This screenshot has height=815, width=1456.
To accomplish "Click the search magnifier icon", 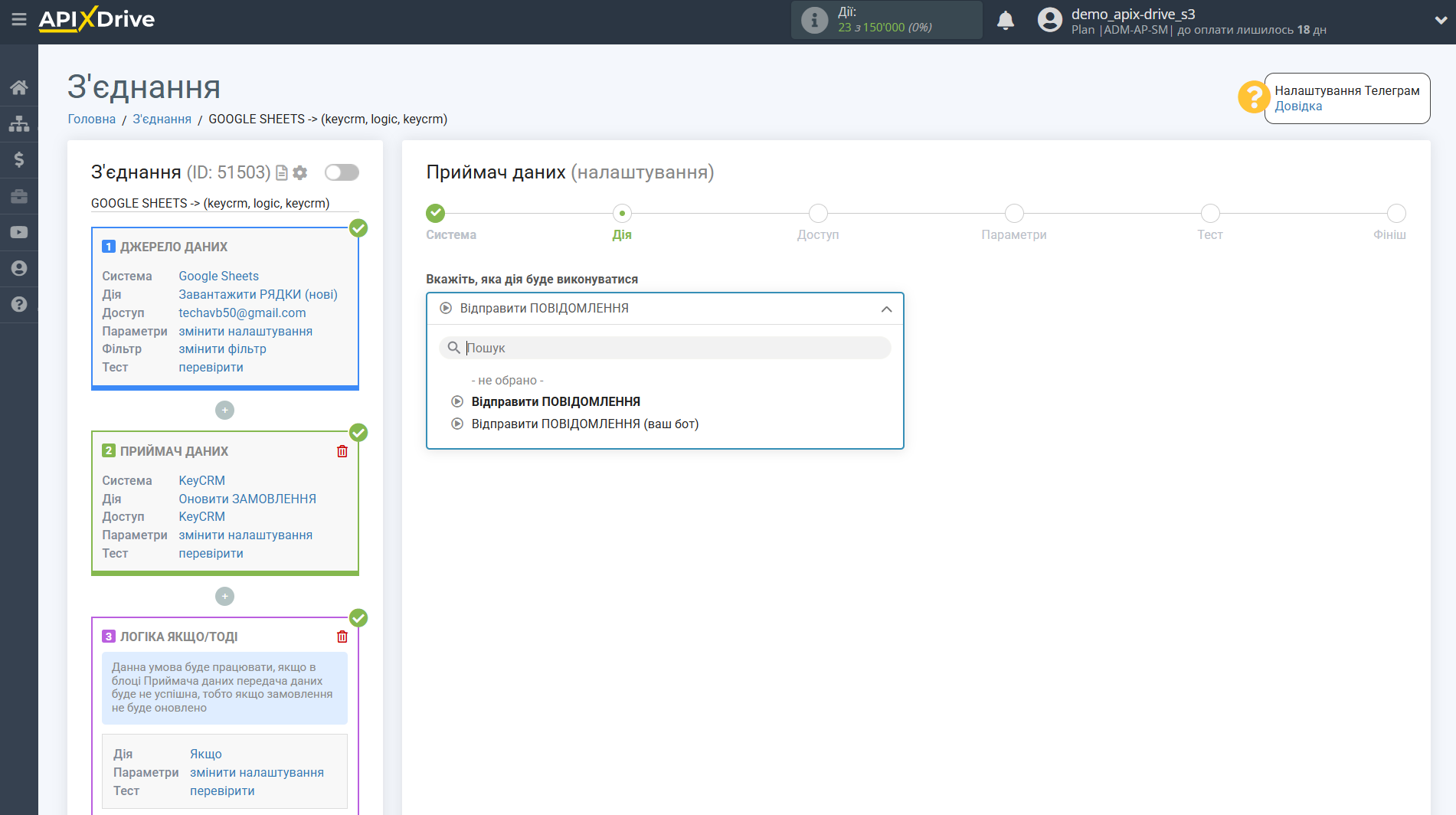I will pos(453,348).
